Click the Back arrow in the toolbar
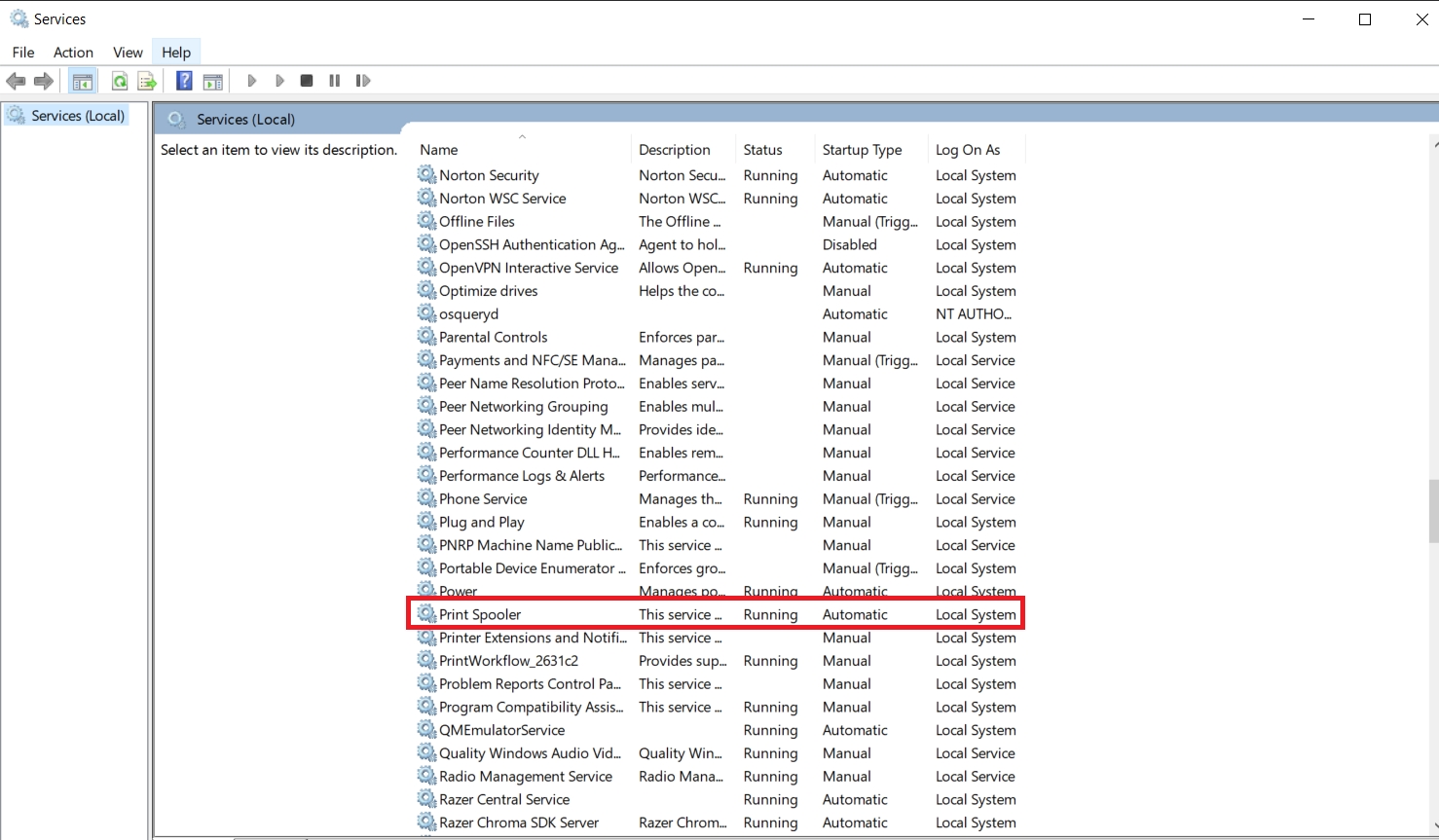The height and width of the screenshot is (840, 1439). tap(16, 81)
